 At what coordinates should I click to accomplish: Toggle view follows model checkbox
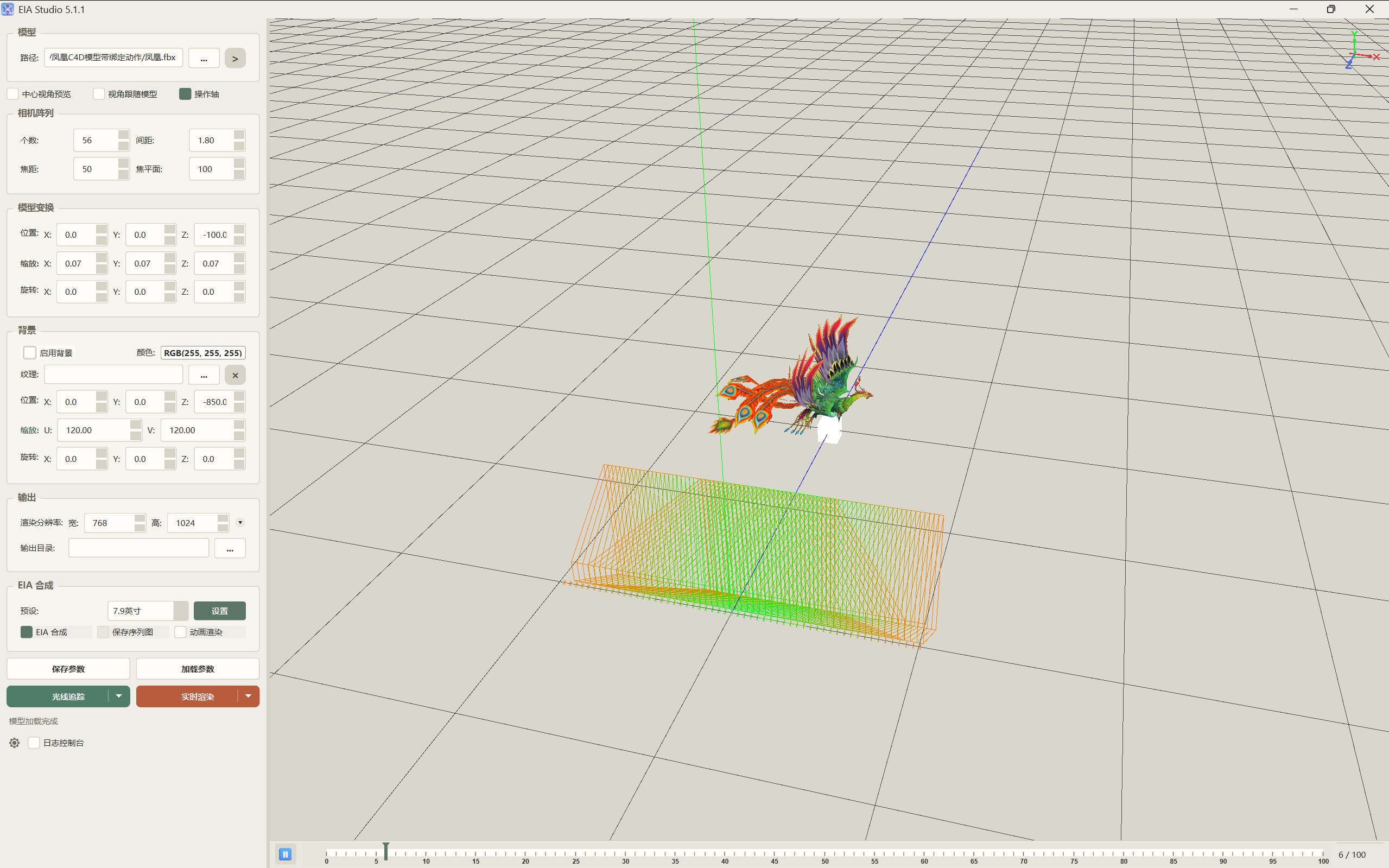coord(99,93)
